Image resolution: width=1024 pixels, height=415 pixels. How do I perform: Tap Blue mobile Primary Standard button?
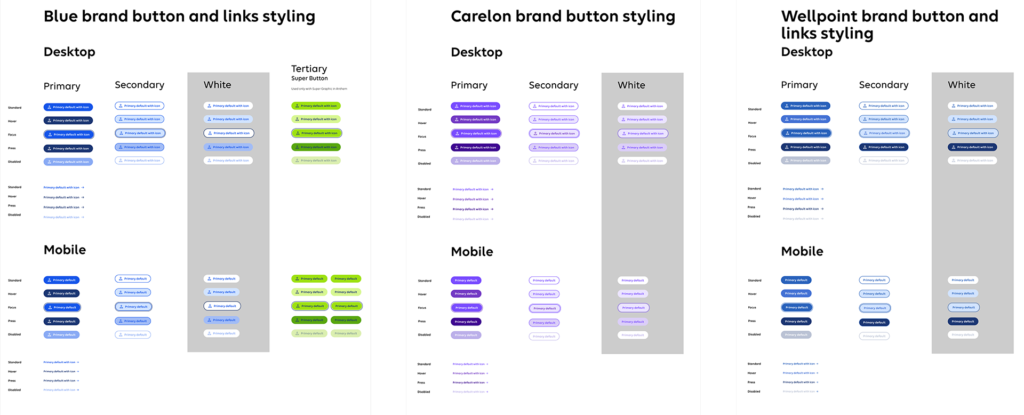tap(61, 280)
